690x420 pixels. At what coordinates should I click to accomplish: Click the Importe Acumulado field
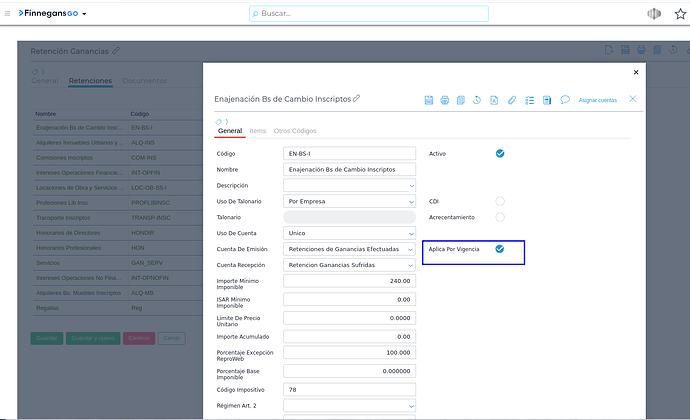pyautogui.click(x=349, y=337)
